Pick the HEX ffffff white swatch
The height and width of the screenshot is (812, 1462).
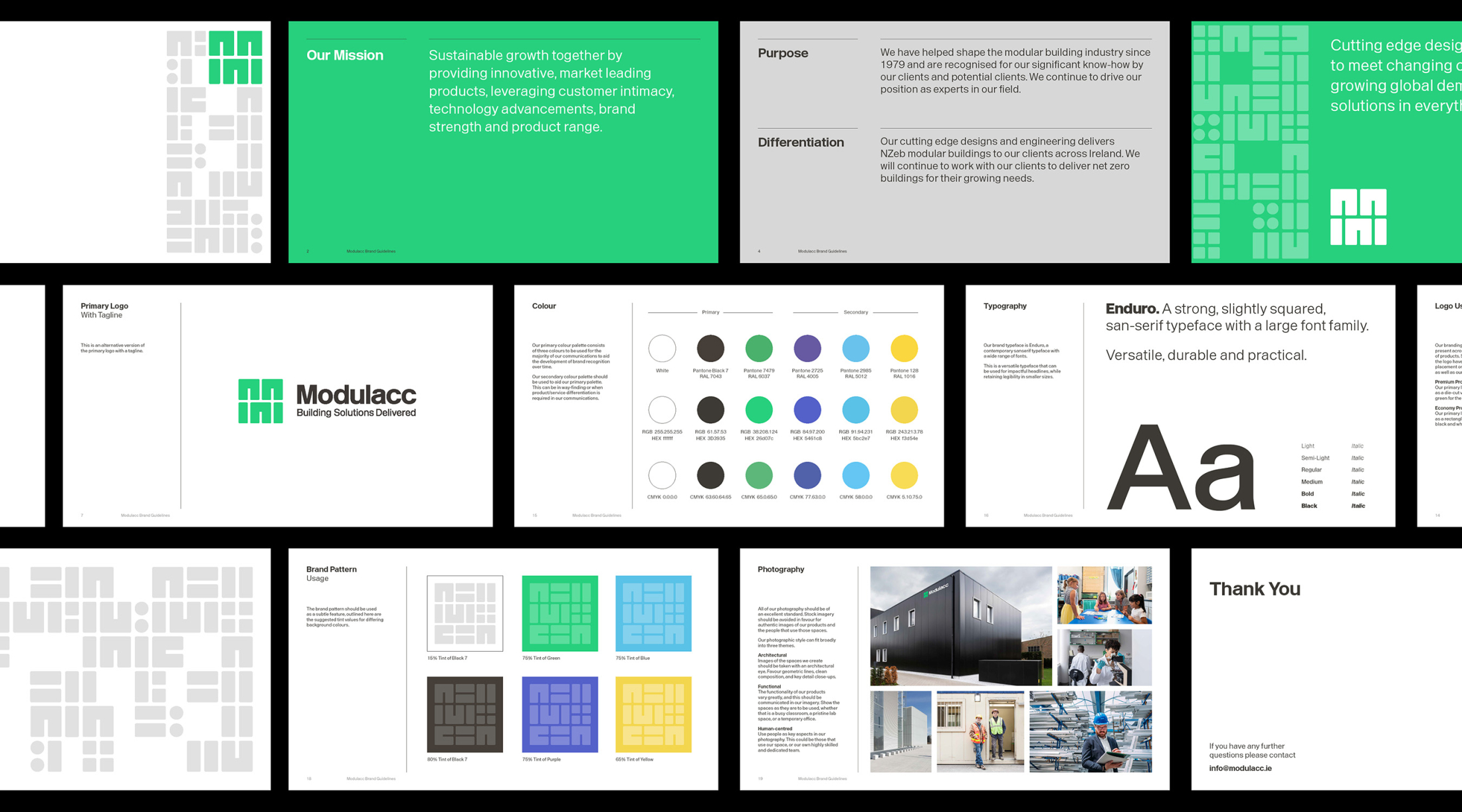662,410
